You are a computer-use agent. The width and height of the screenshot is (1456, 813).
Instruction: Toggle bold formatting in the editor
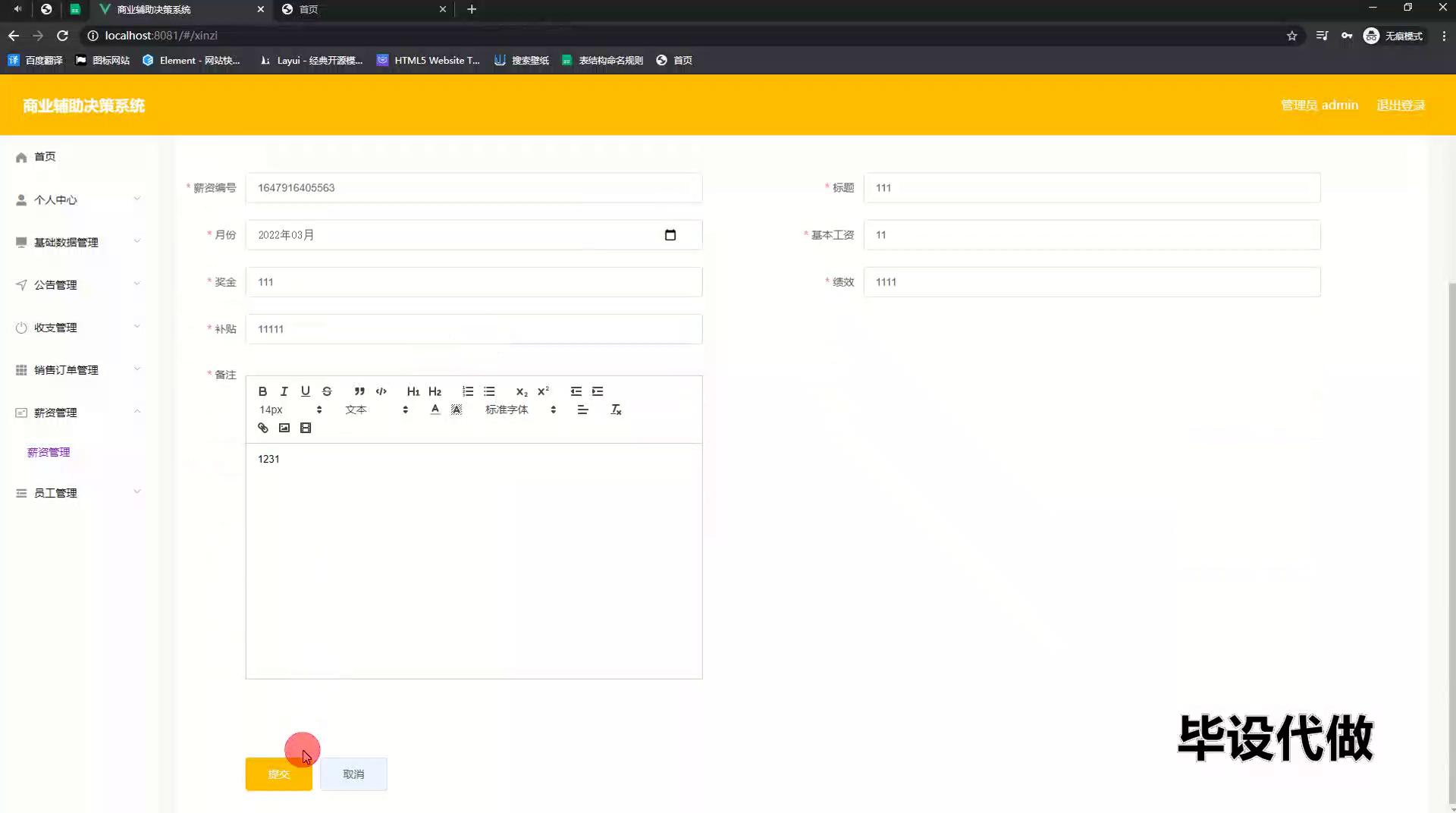tap(262, 391)
